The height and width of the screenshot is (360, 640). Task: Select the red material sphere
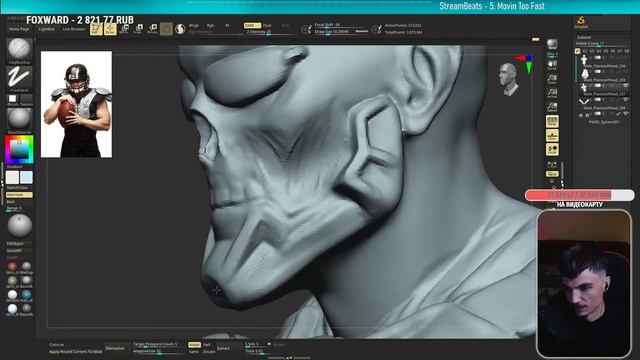click(12, 267)
